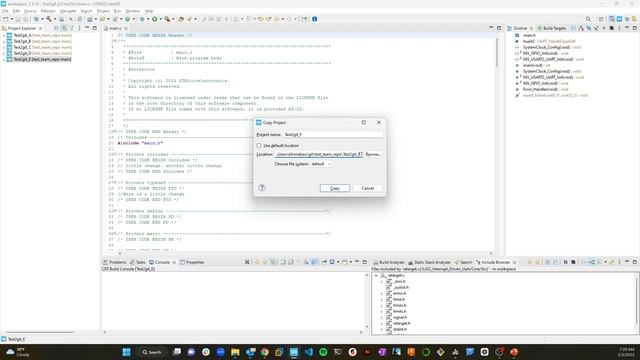Switch to the Properties tab
The image size is (640, 360).
point(192,262)
